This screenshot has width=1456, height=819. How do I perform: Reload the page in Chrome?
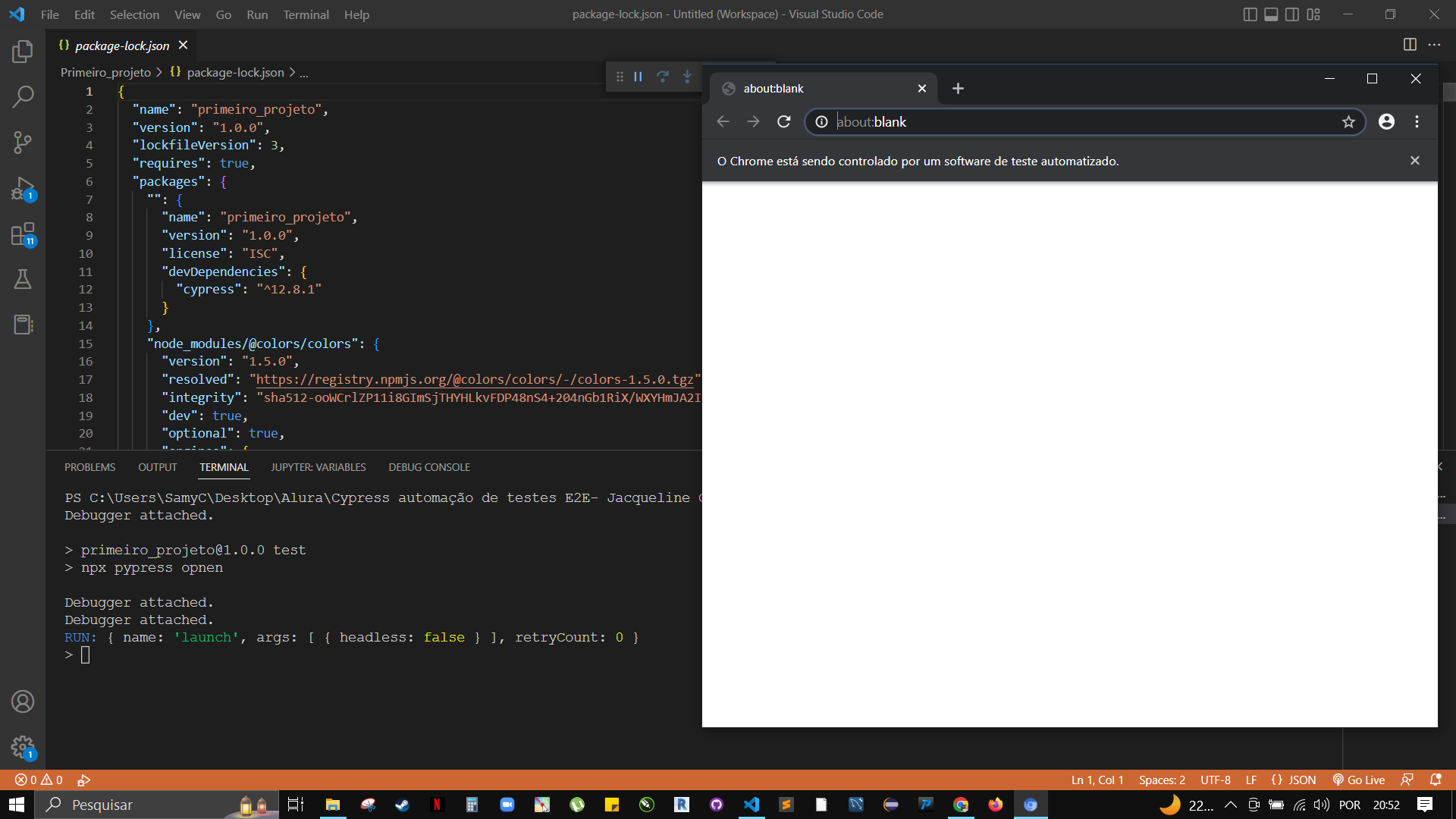coord(784,121)
